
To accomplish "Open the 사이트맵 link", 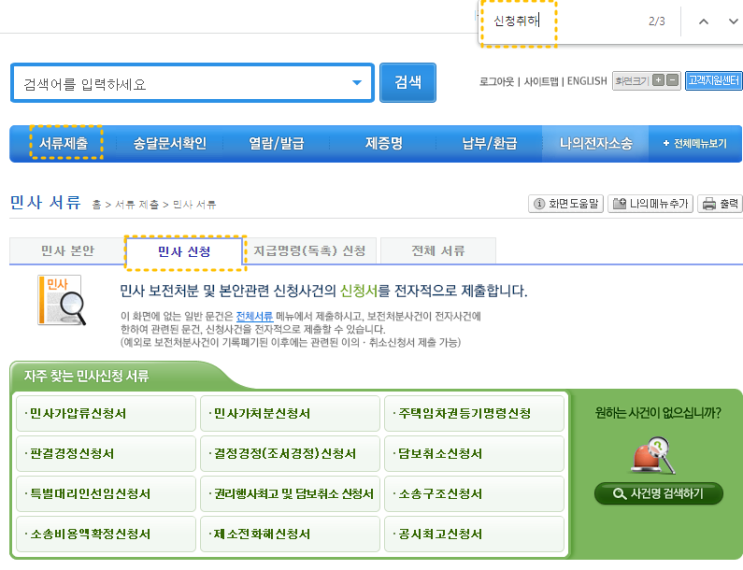I will [541, 81].
